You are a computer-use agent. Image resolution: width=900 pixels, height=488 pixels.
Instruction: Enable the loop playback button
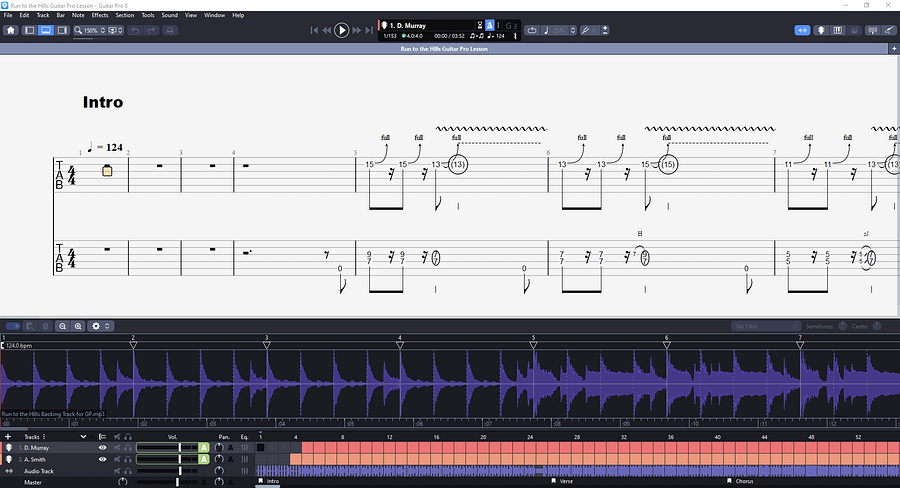(x=532, y=30)
